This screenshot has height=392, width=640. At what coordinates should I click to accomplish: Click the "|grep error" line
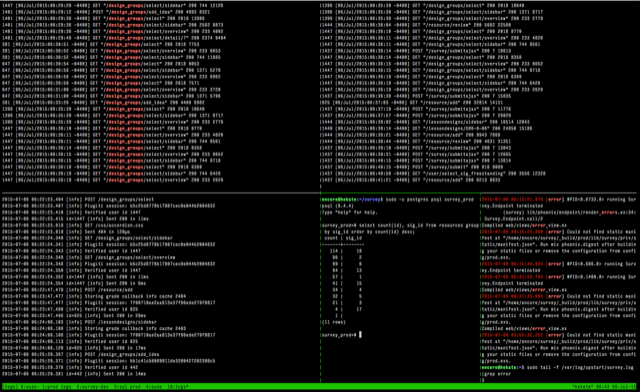point(495,374)
